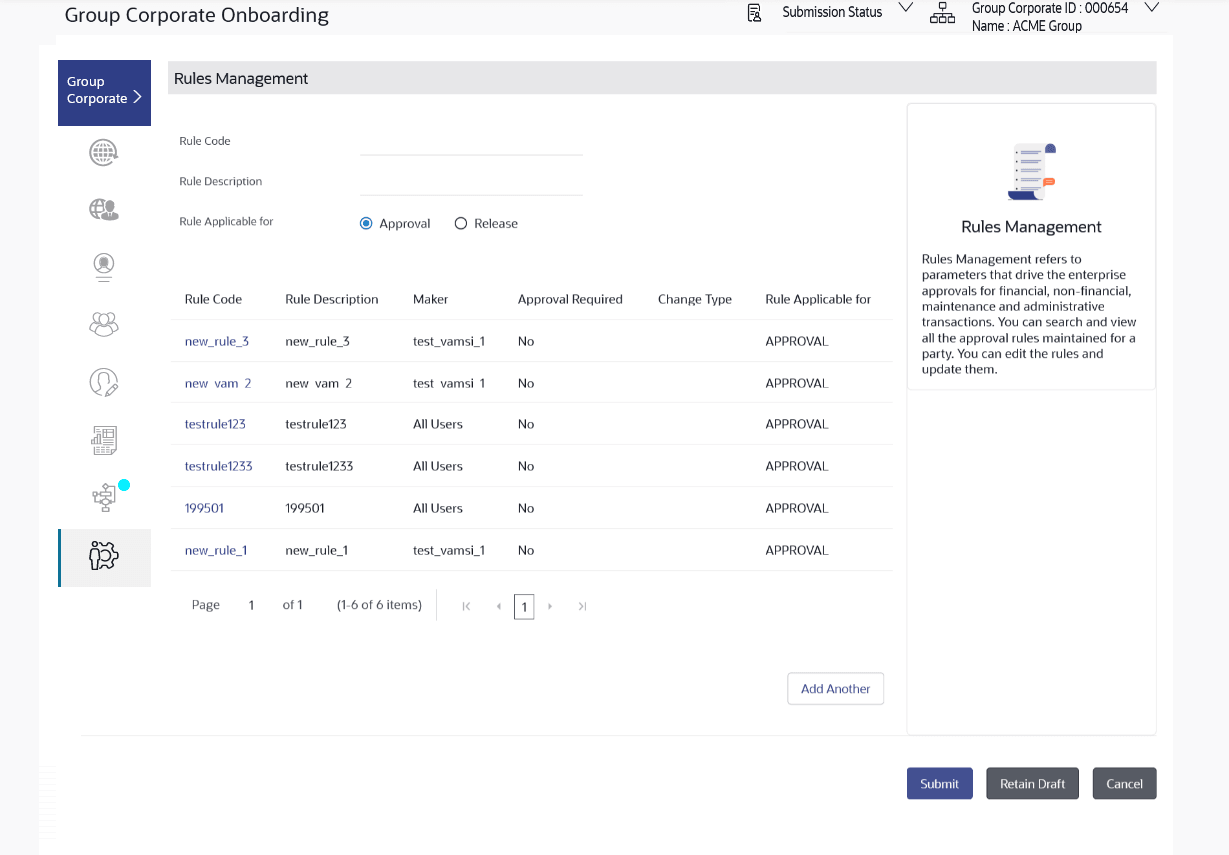The height and width of the screenshot is (855, 1229).
Task: Go to the last page arrow
Action: [x=582, y=606]
